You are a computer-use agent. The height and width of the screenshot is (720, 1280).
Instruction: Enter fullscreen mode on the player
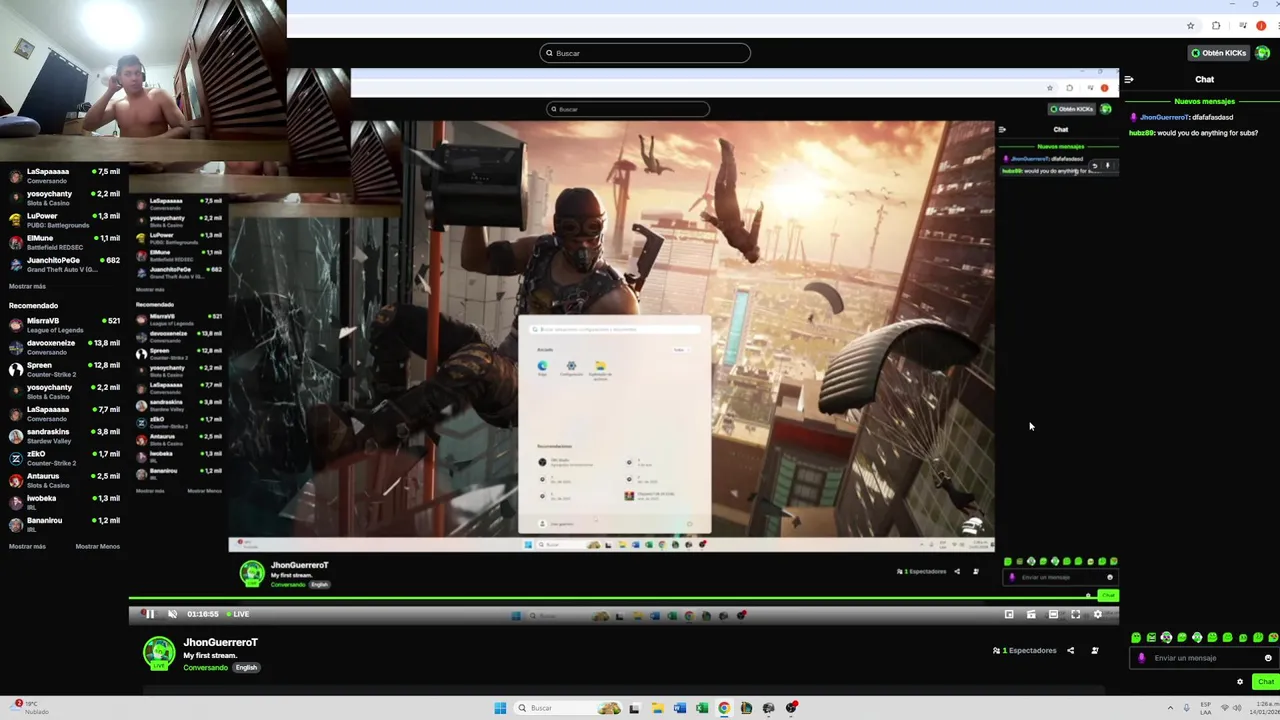(x=1075, y=614)
